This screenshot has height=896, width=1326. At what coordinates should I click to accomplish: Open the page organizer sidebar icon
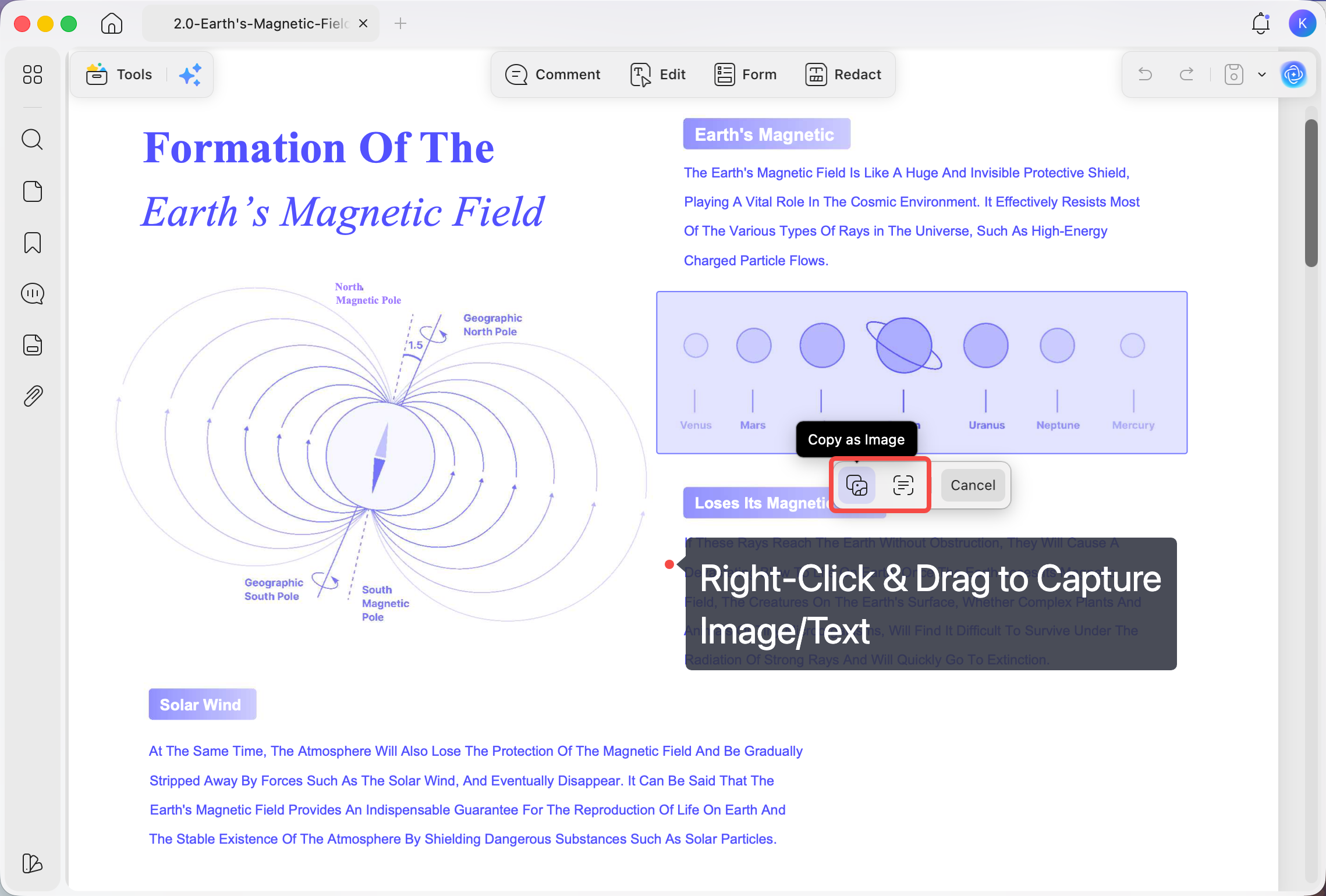pos(33,191)
